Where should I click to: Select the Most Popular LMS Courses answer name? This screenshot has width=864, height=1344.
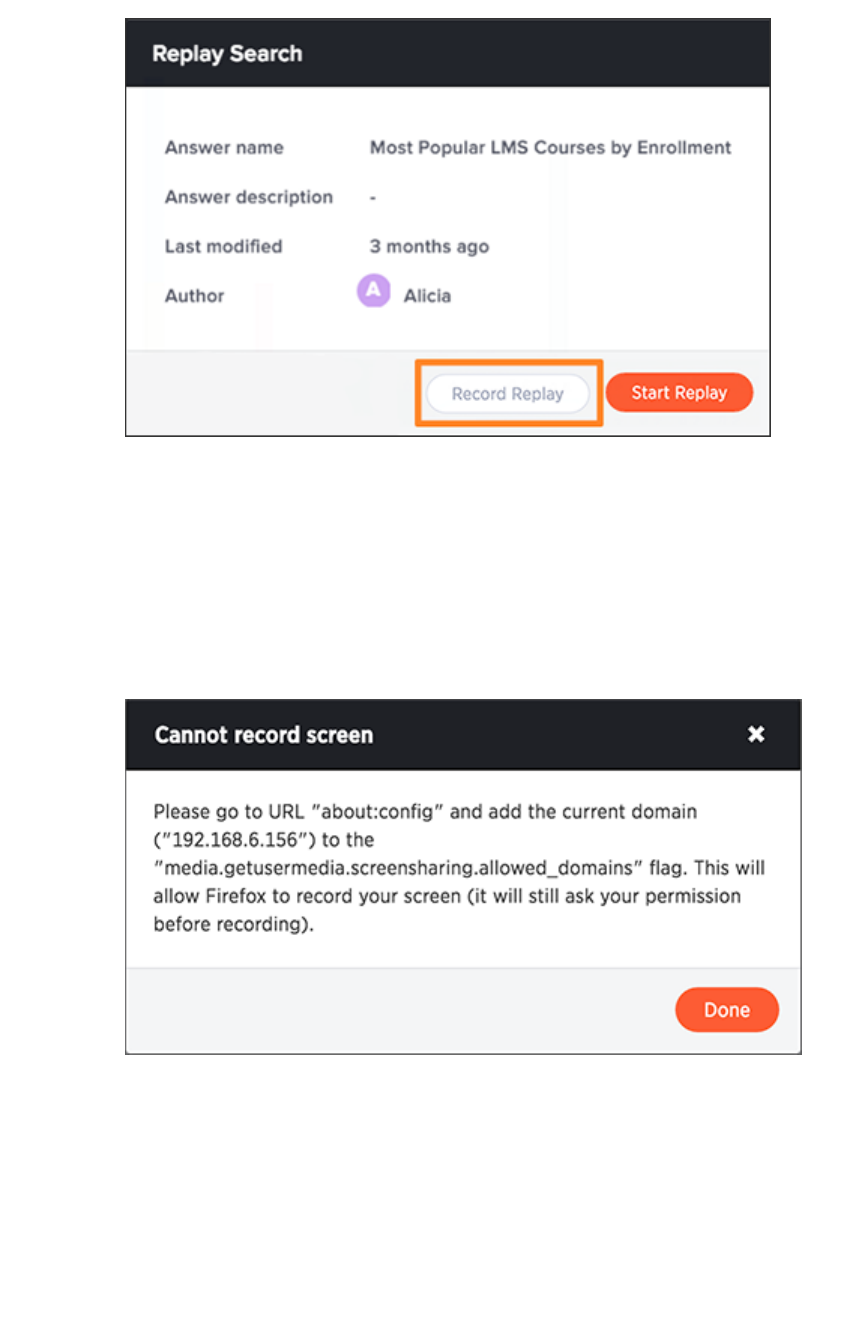(550, 148)
